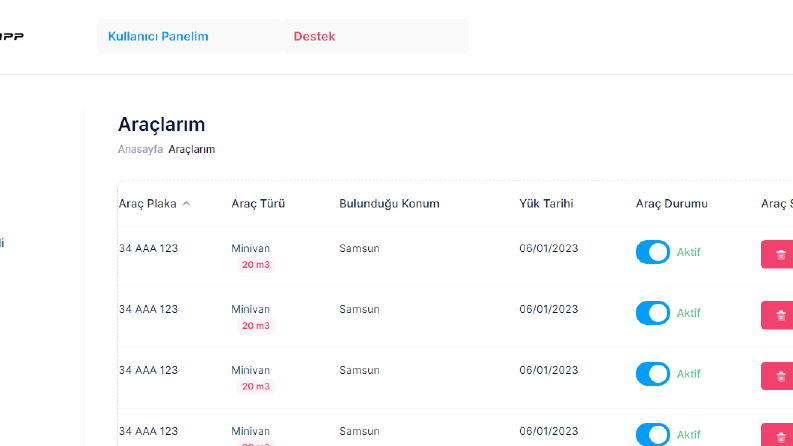
Task: Click the Araçlarım page heading
Action: click(x=161, y=124)
